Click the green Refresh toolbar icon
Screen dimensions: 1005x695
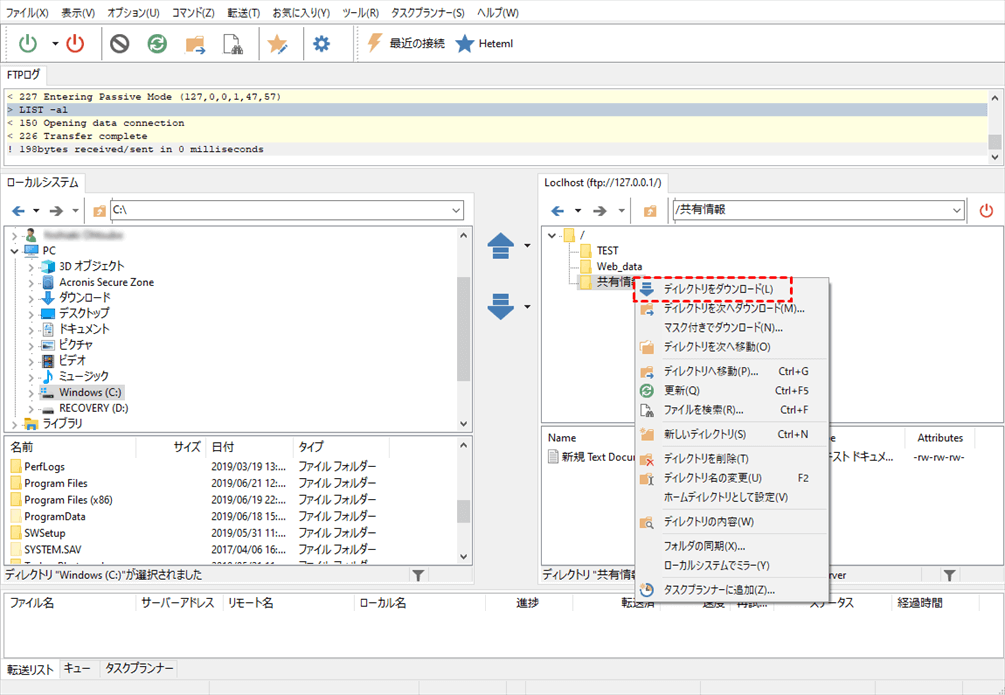[x=157, y=44]
